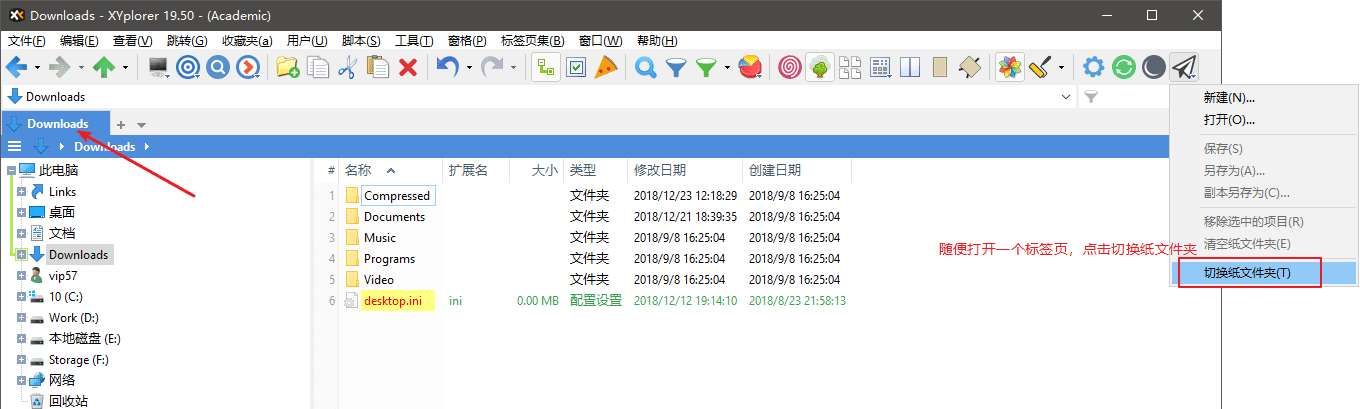Open the Undo dropdown arrow

point(469,68)
